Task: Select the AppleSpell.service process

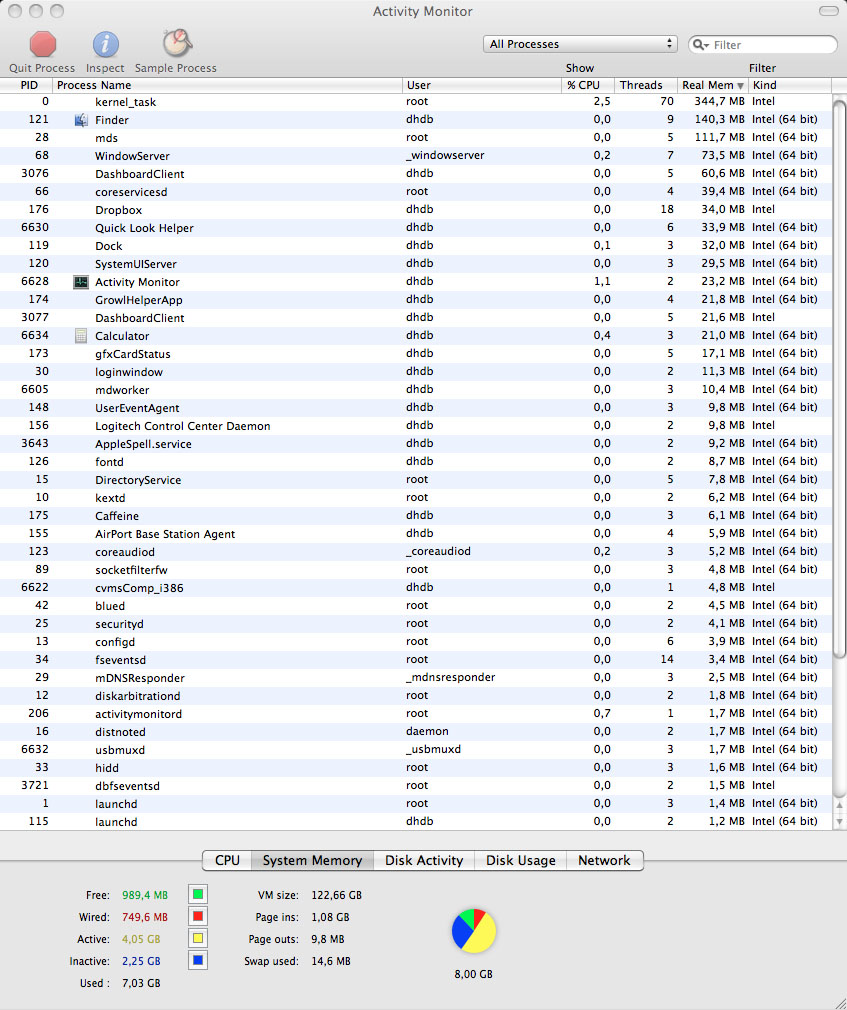Action: (x=415, y=444)
